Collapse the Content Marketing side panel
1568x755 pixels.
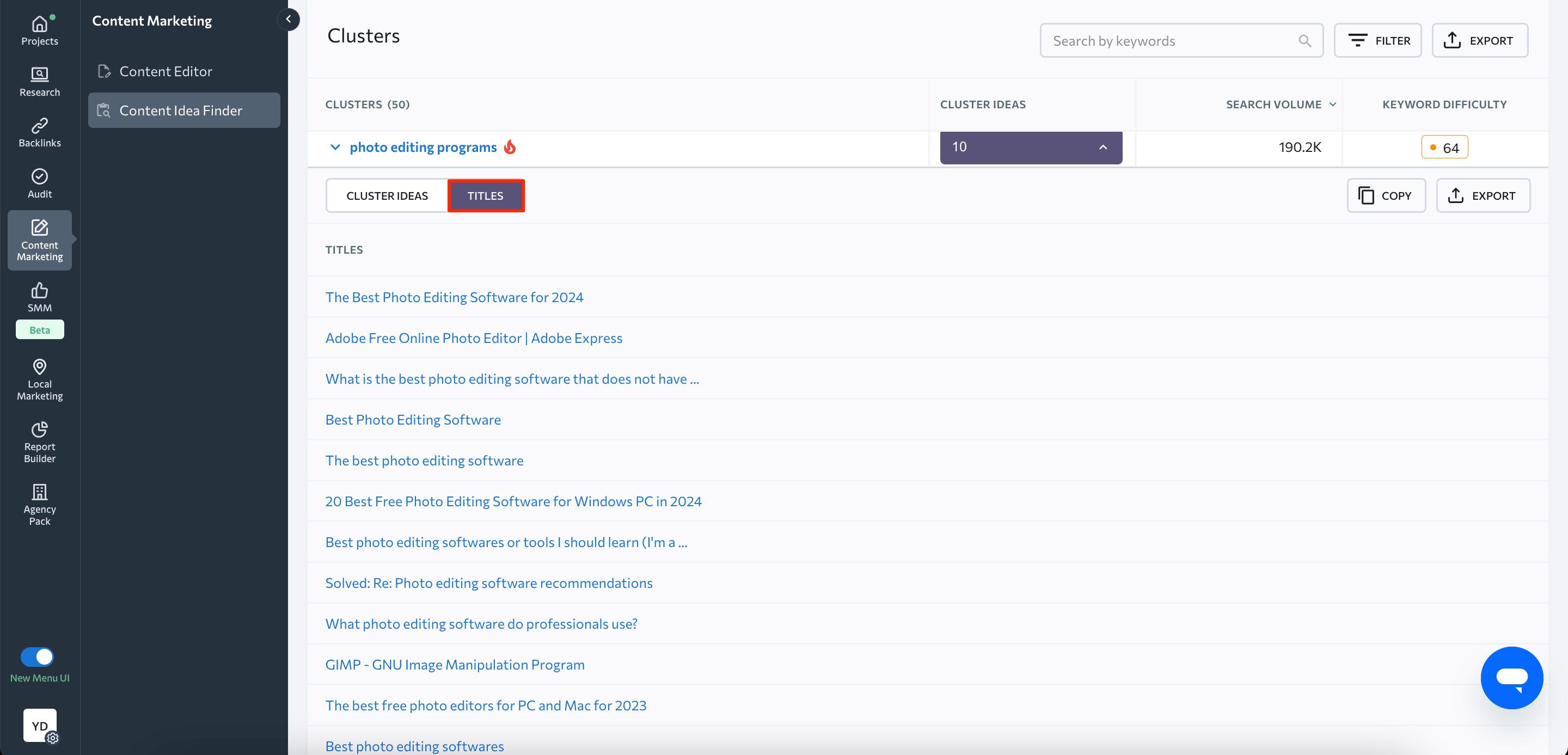289,20
